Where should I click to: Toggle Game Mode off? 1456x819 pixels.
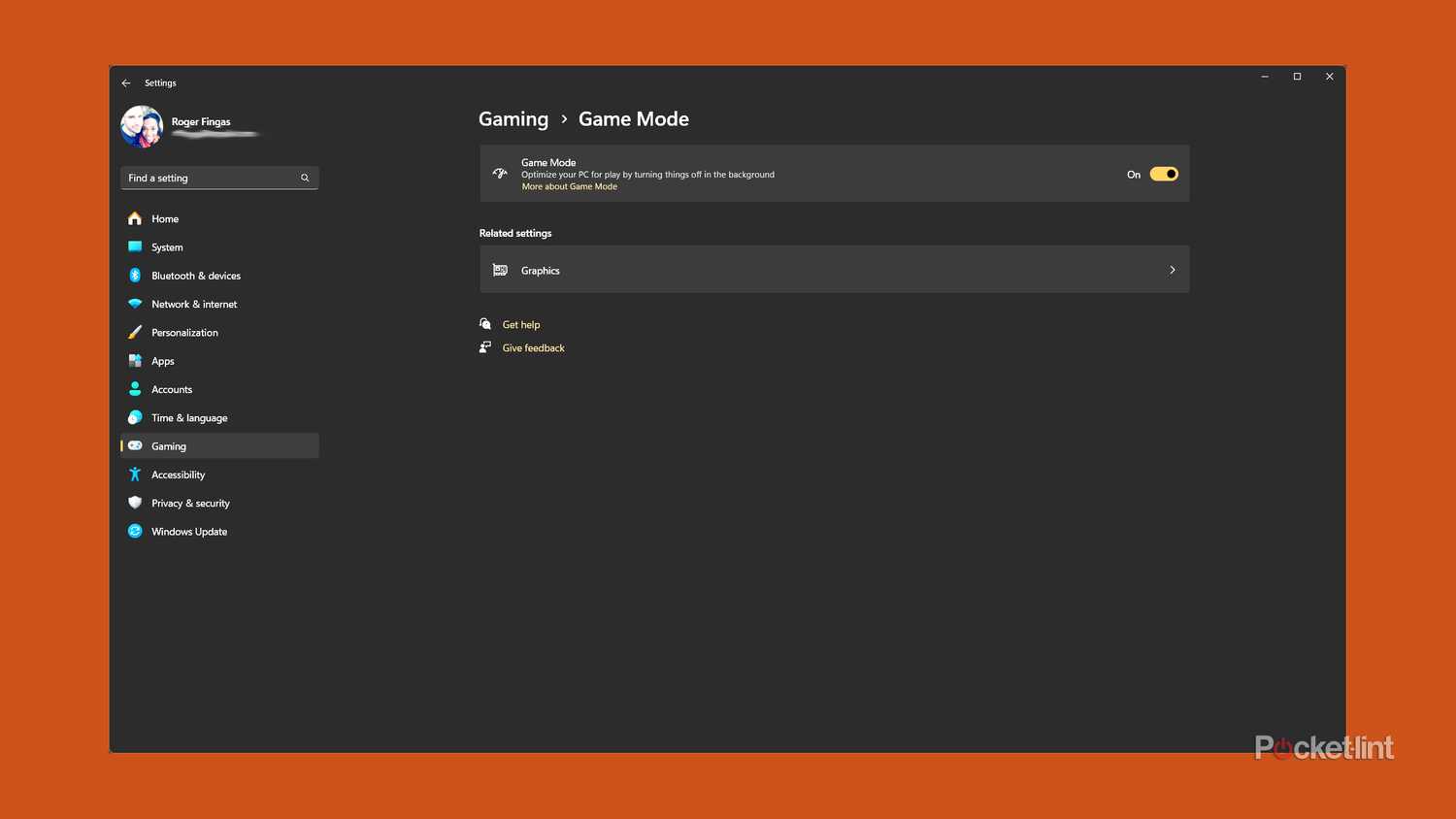click(x=1164, y=174)
